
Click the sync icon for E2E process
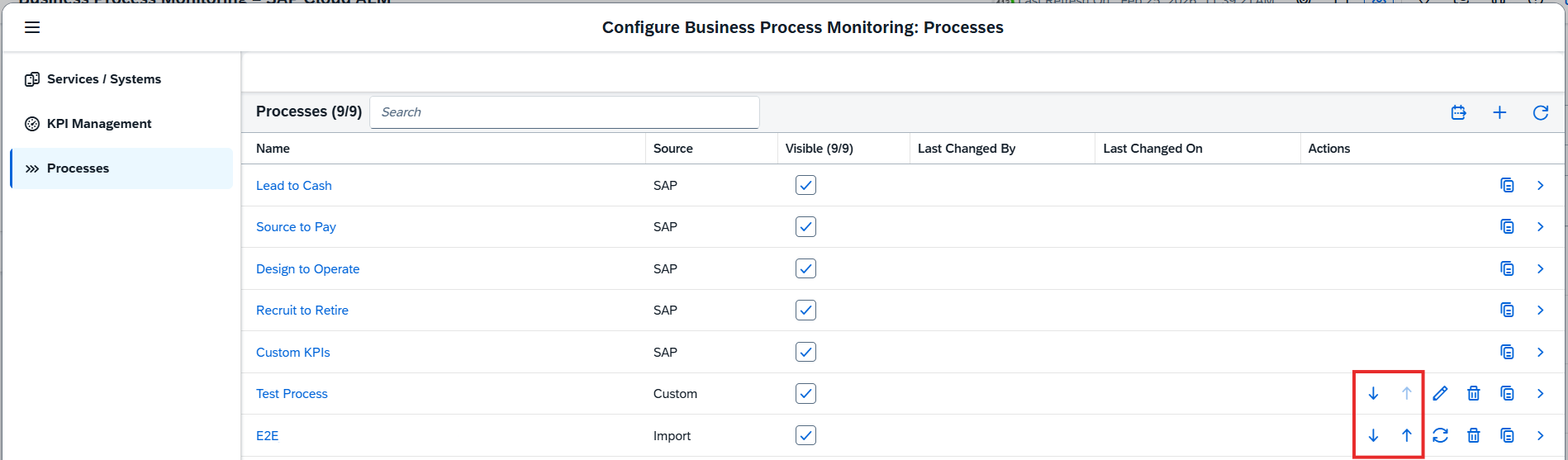(x=1440, y=435)
